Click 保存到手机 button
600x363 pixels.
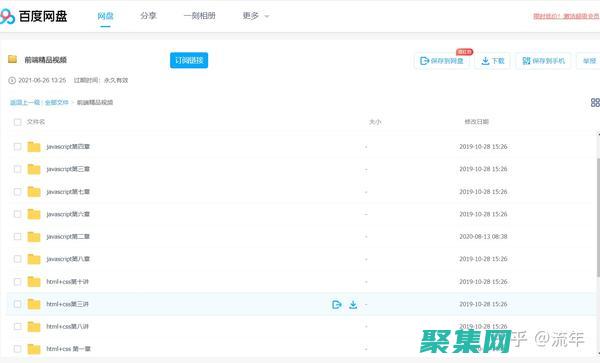[x=543, y=61]
